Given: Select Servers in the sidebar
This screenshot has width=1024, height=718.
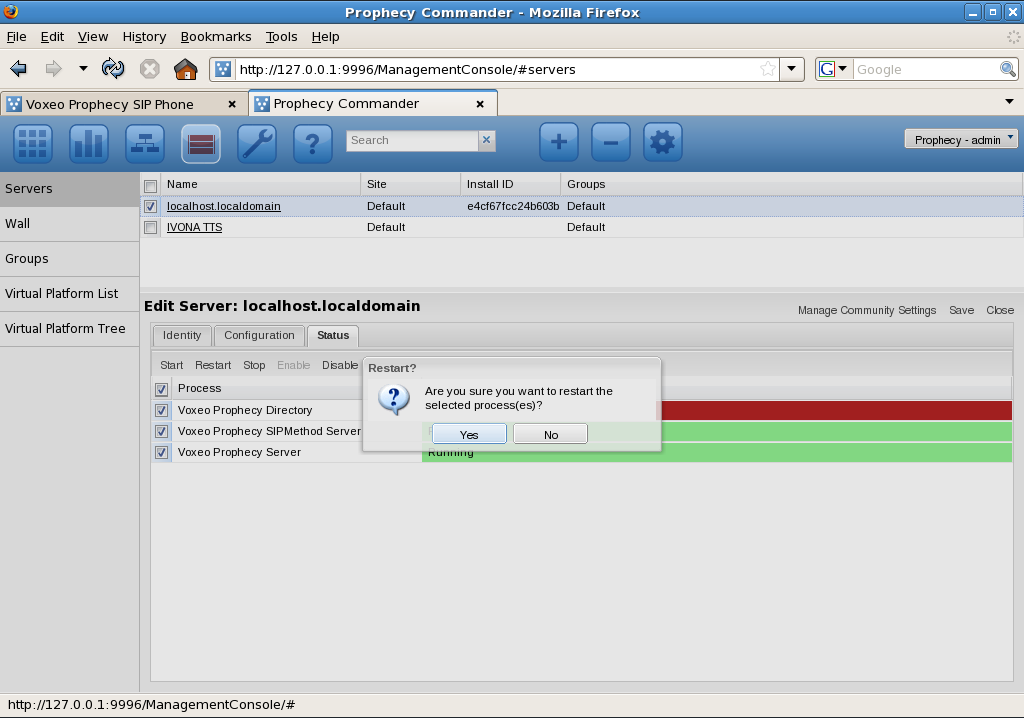Looking at the screenshot, I should click(69, 189).
